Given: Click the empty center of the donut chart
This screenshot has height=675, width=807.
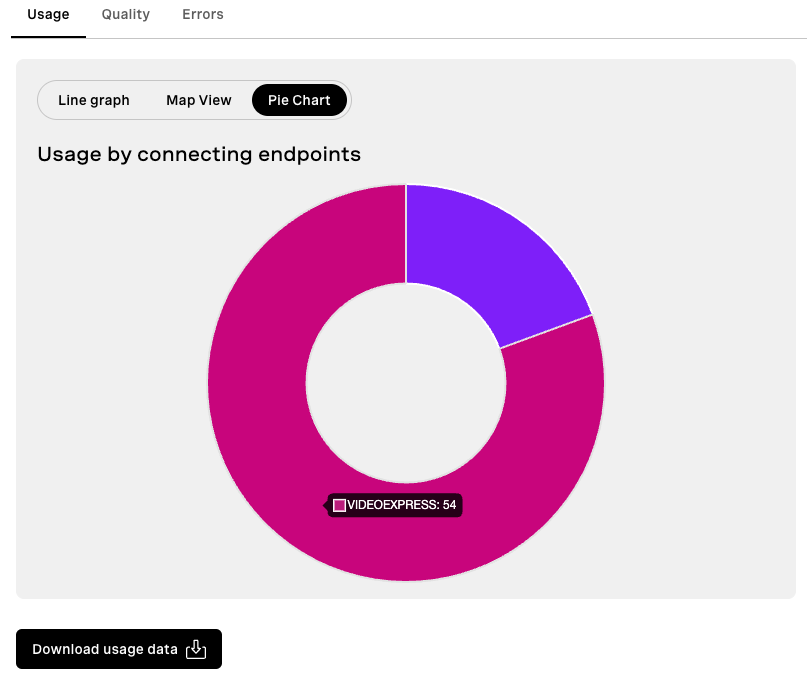Looking at the screenshot, I should (405, 382).
